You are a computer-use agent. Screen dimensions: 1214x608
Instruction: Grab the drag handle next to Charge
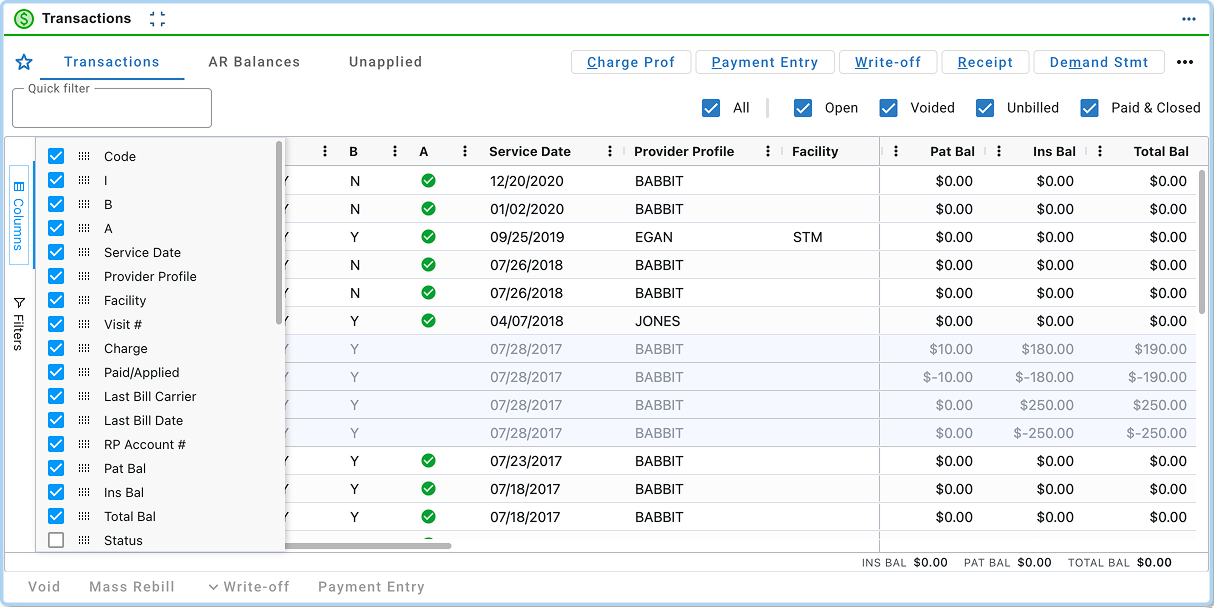[x=84, y=348]
